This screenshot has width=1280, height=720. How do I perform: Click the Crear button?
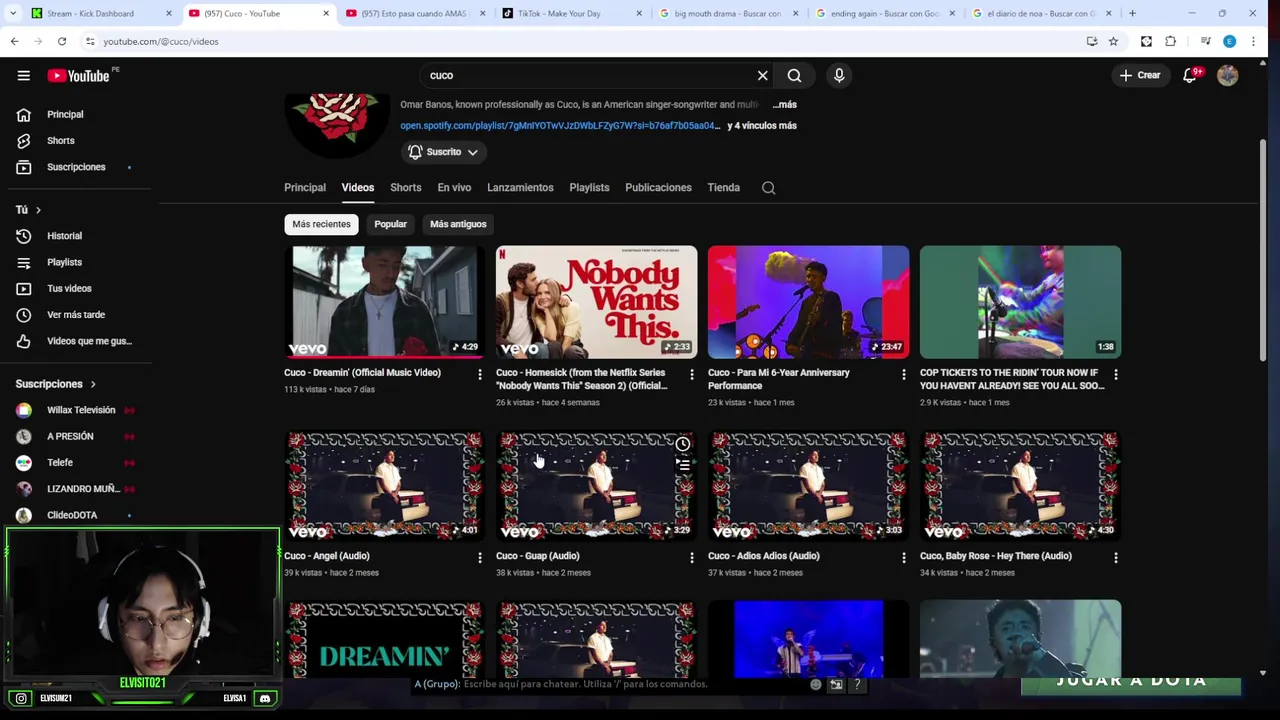1140,75
